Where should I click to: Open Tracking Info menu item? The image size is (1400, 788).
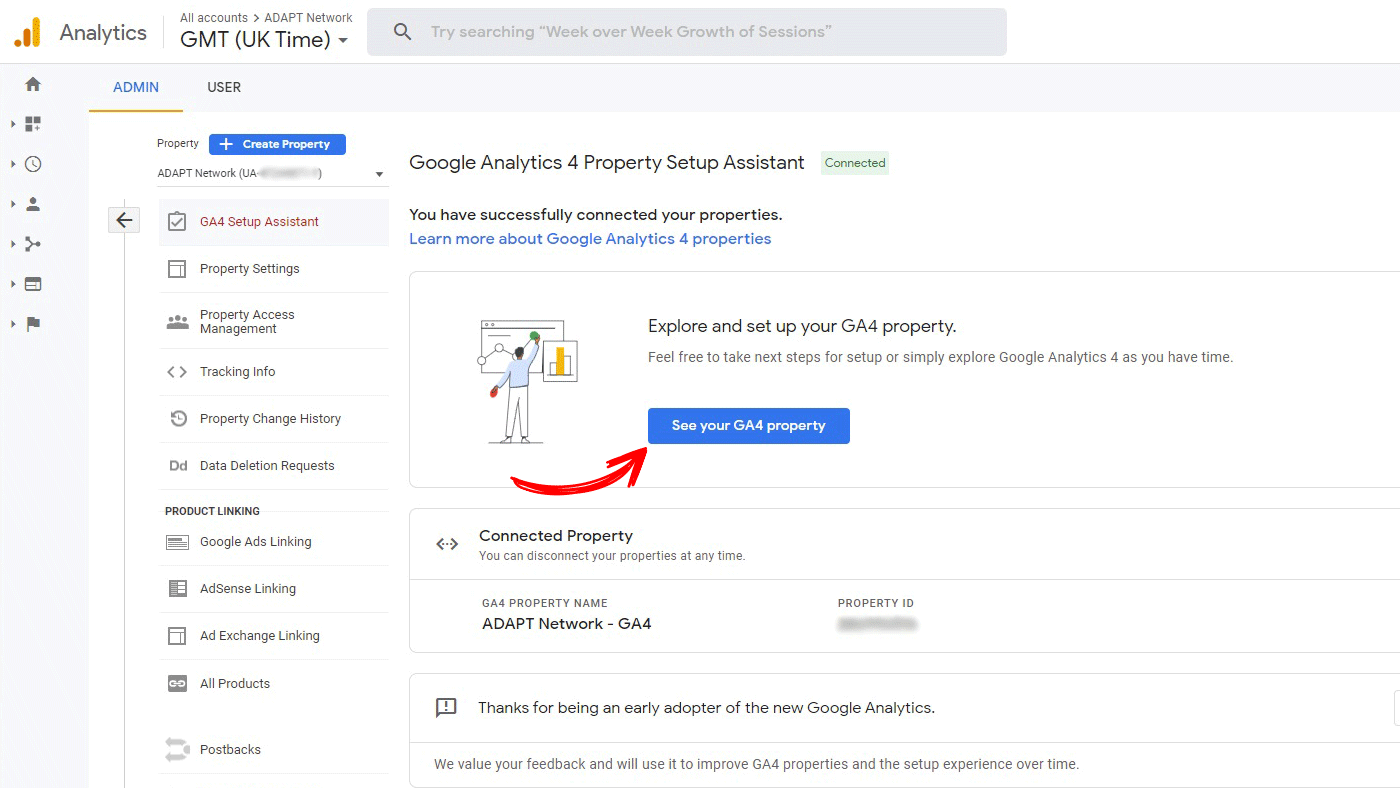click(x=274, y=372)
